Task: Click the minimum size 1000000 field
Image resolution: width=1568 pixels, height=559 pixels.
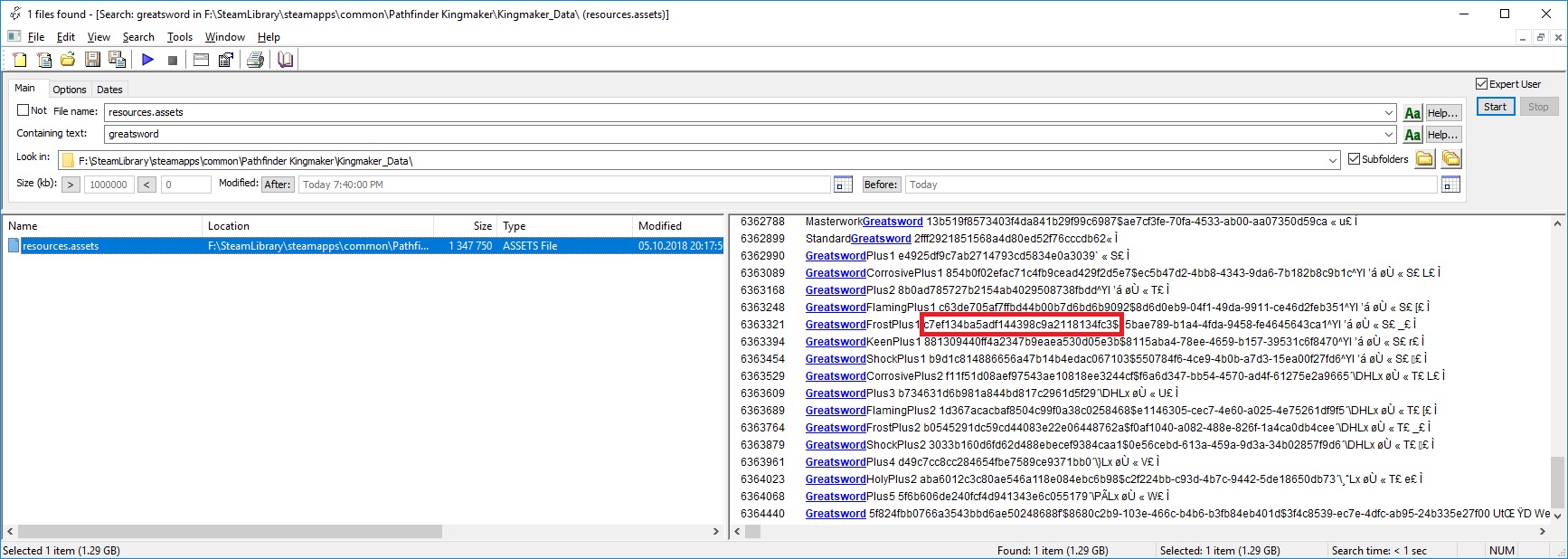Action: coord(109,185)
